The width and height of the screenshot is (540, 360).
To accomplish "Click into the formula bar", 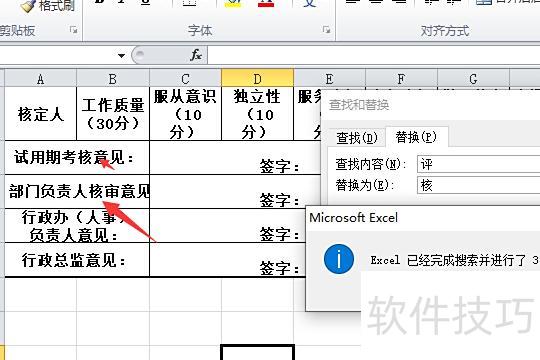I will click(374, 55).
